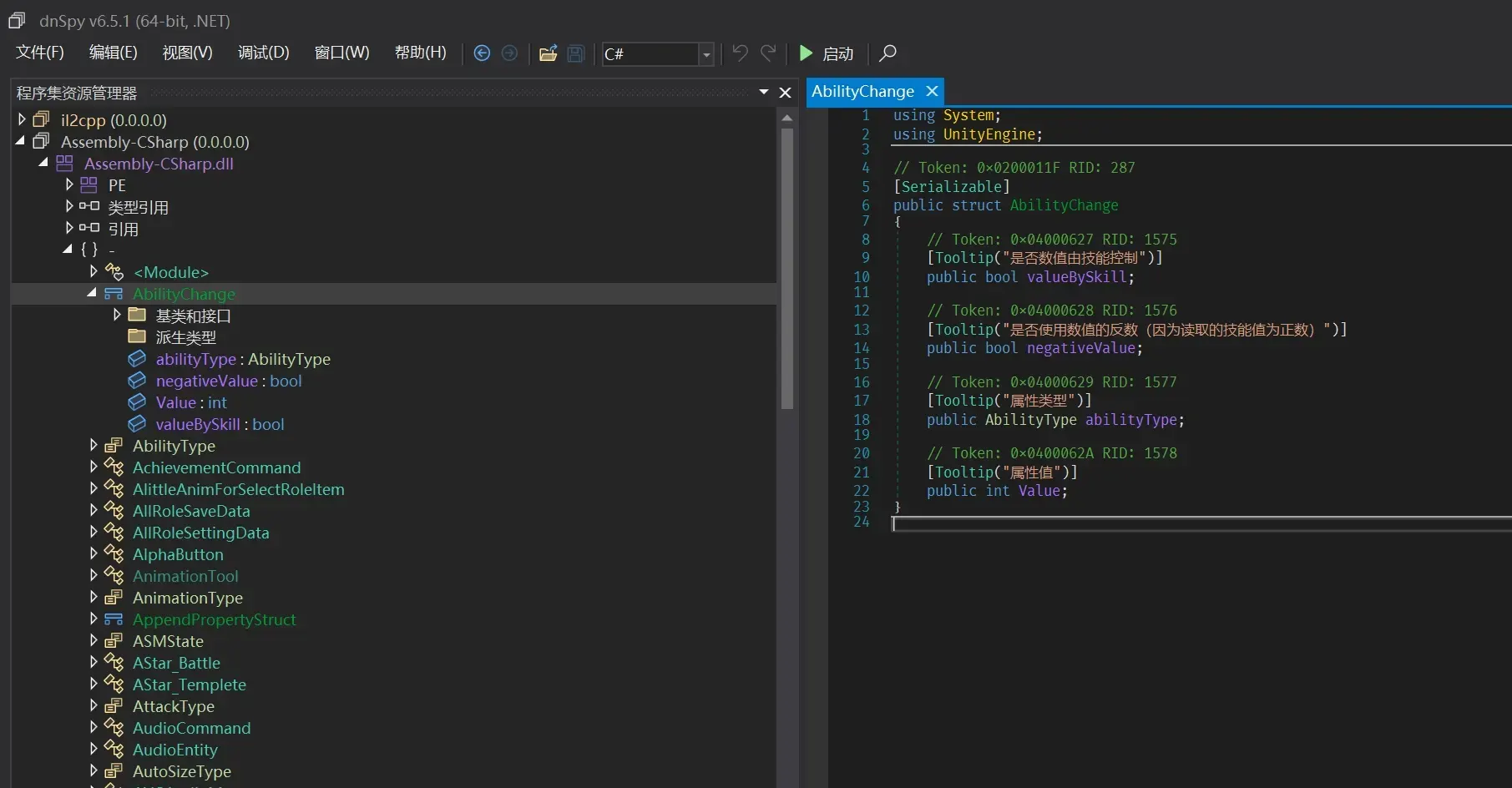Open the 调试(D) menu
The width and height of the screenshot is (1512, 788).
tap(264, 53)
